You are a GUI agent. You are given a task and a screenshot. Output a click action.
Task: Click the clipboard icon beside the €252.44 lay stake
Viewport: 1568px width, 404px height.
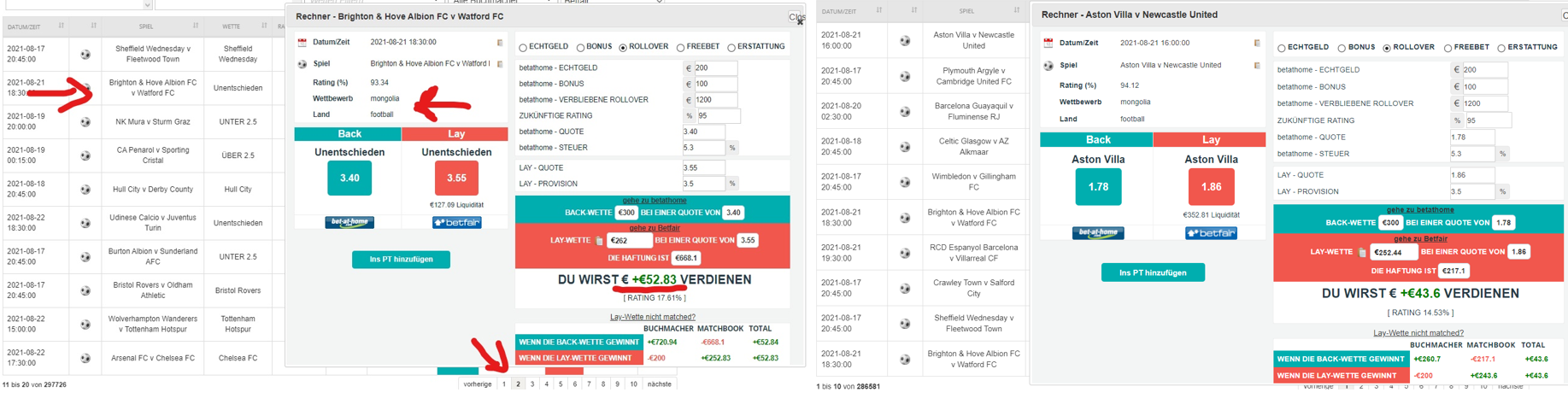coord(1361,253)
